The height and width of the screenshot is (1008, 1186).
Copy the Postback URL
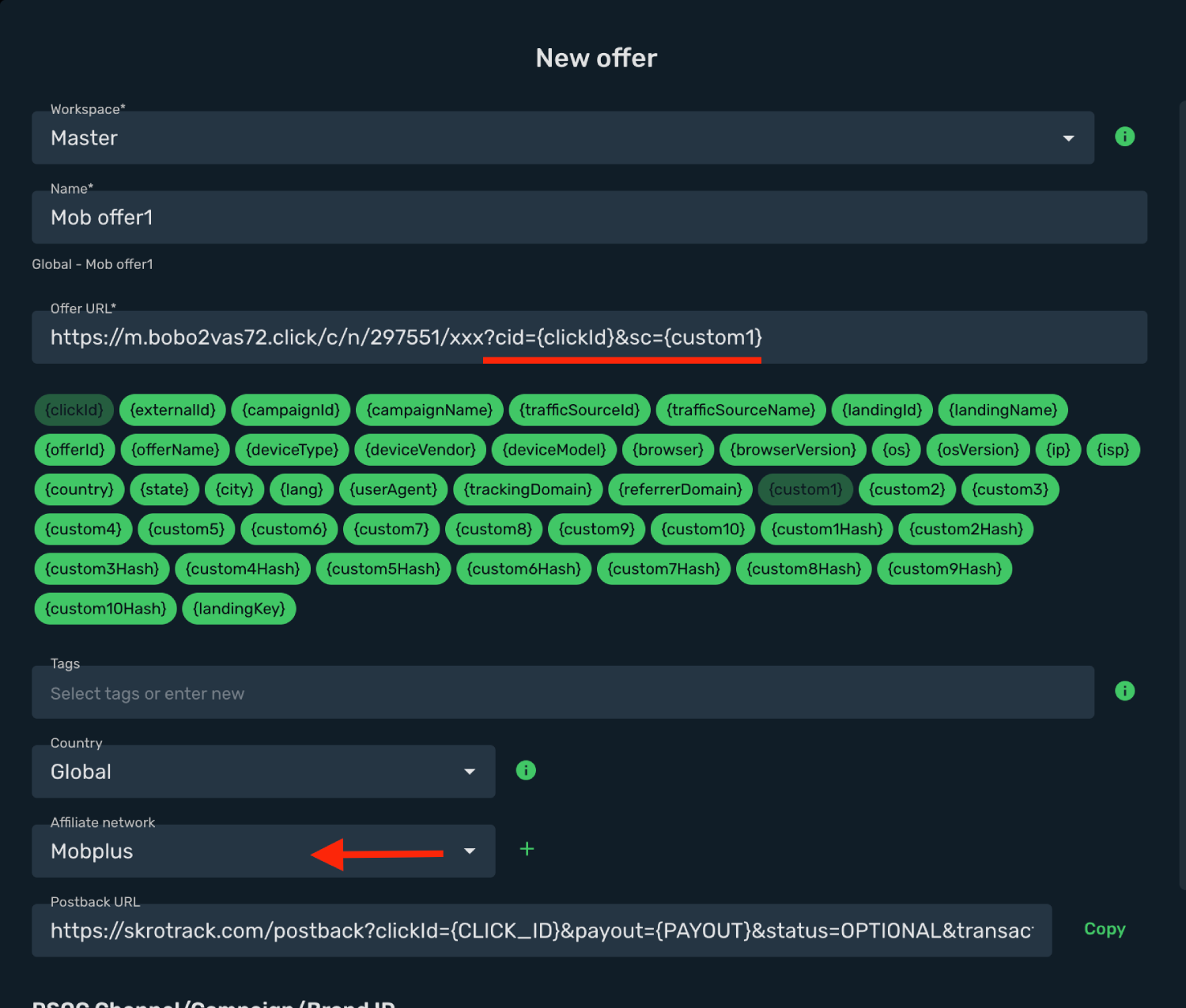tap(1105, 929)
